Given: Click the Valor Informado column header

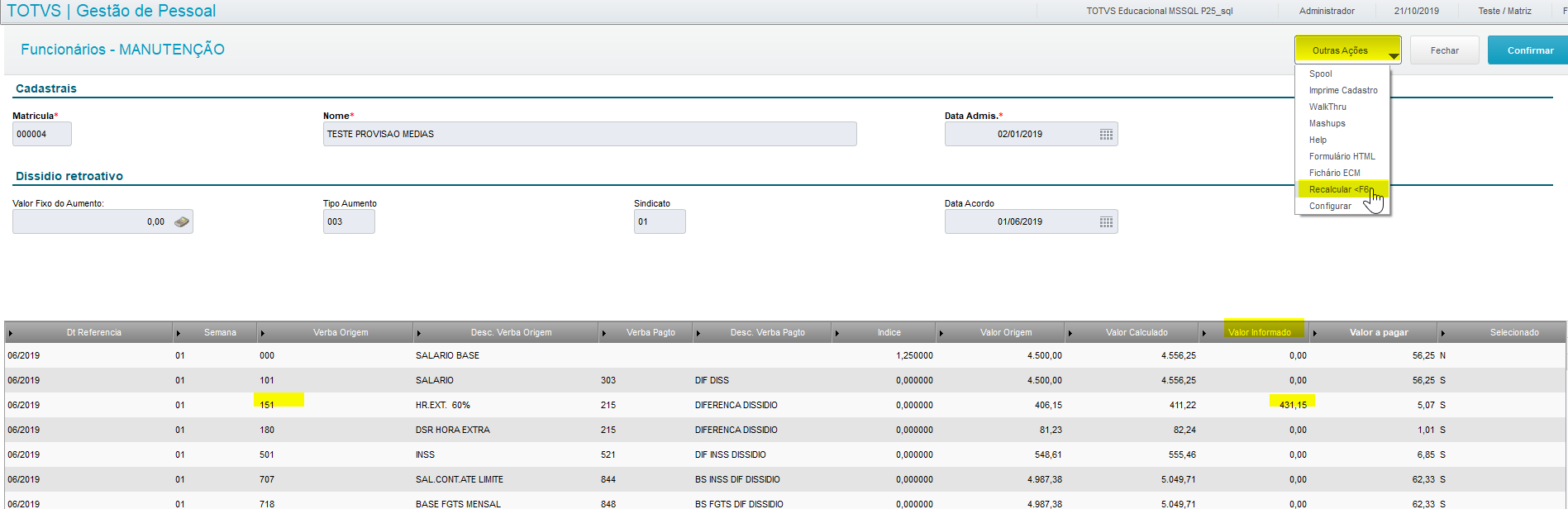Looking at the screenshot, I should [1259, 332].
